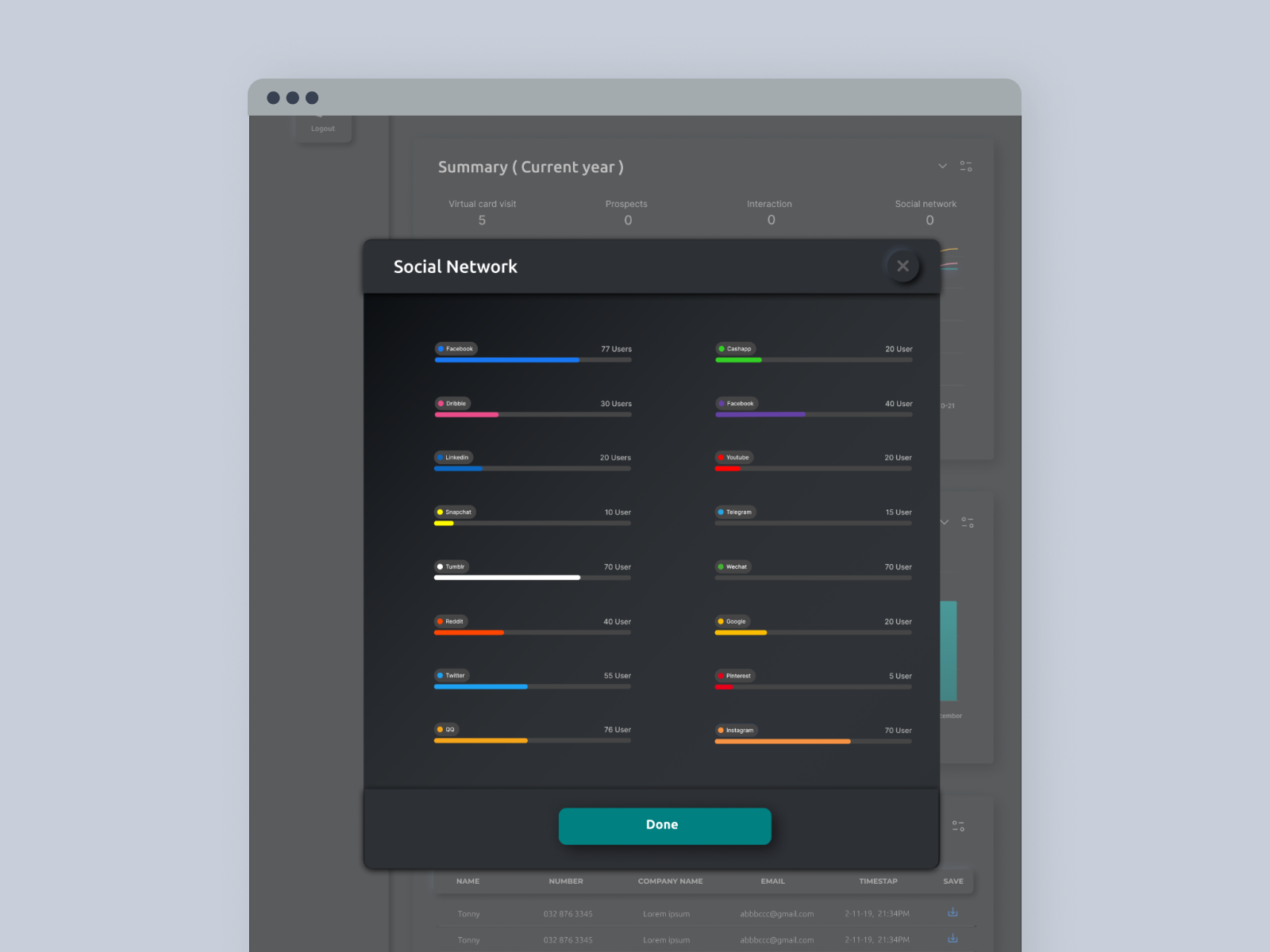The image size is (1270, 952).
Task: Click the download icon on Tonny's first row
Action: pyautogui.click(x=952, y=912)
